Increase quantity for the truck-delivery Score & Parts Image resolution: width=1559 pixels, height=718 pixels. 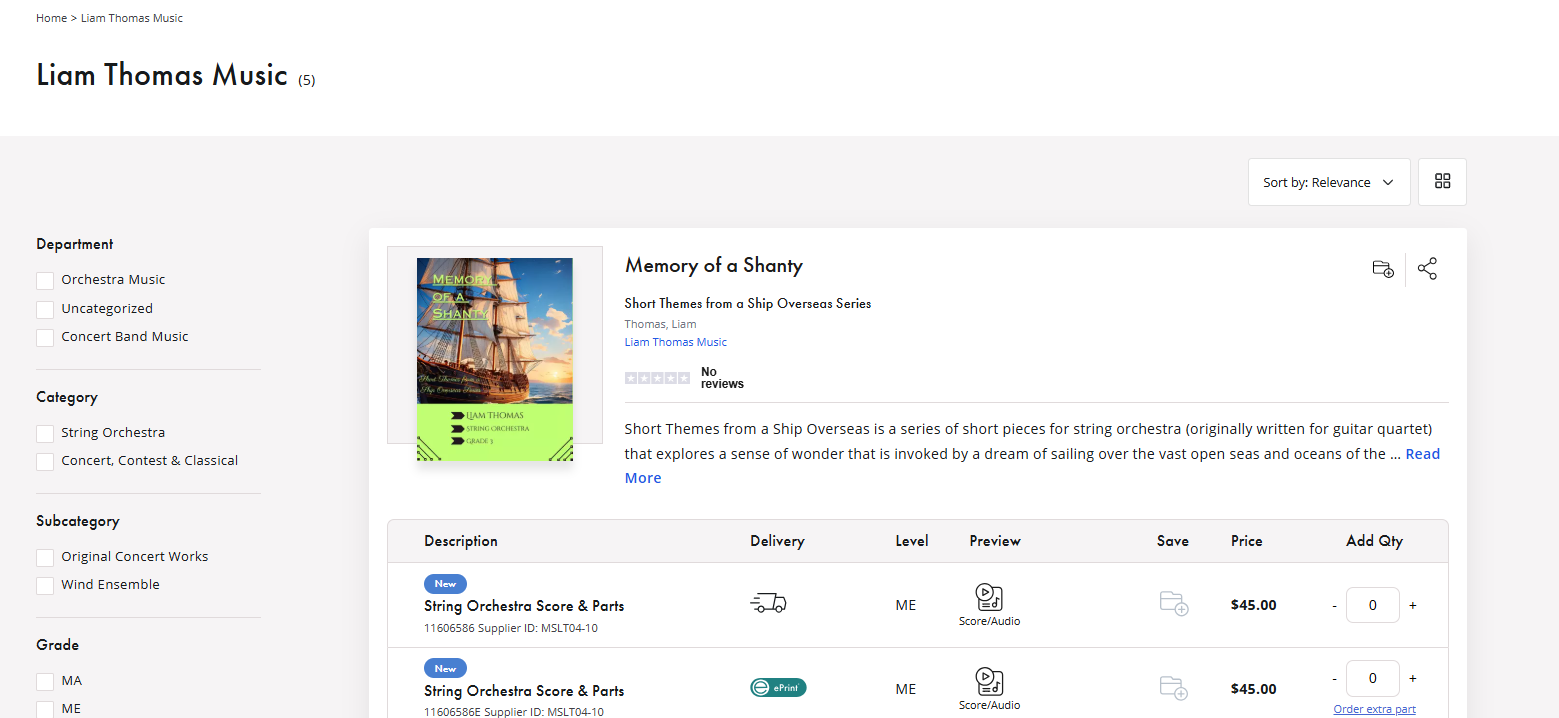point(1413,605)
